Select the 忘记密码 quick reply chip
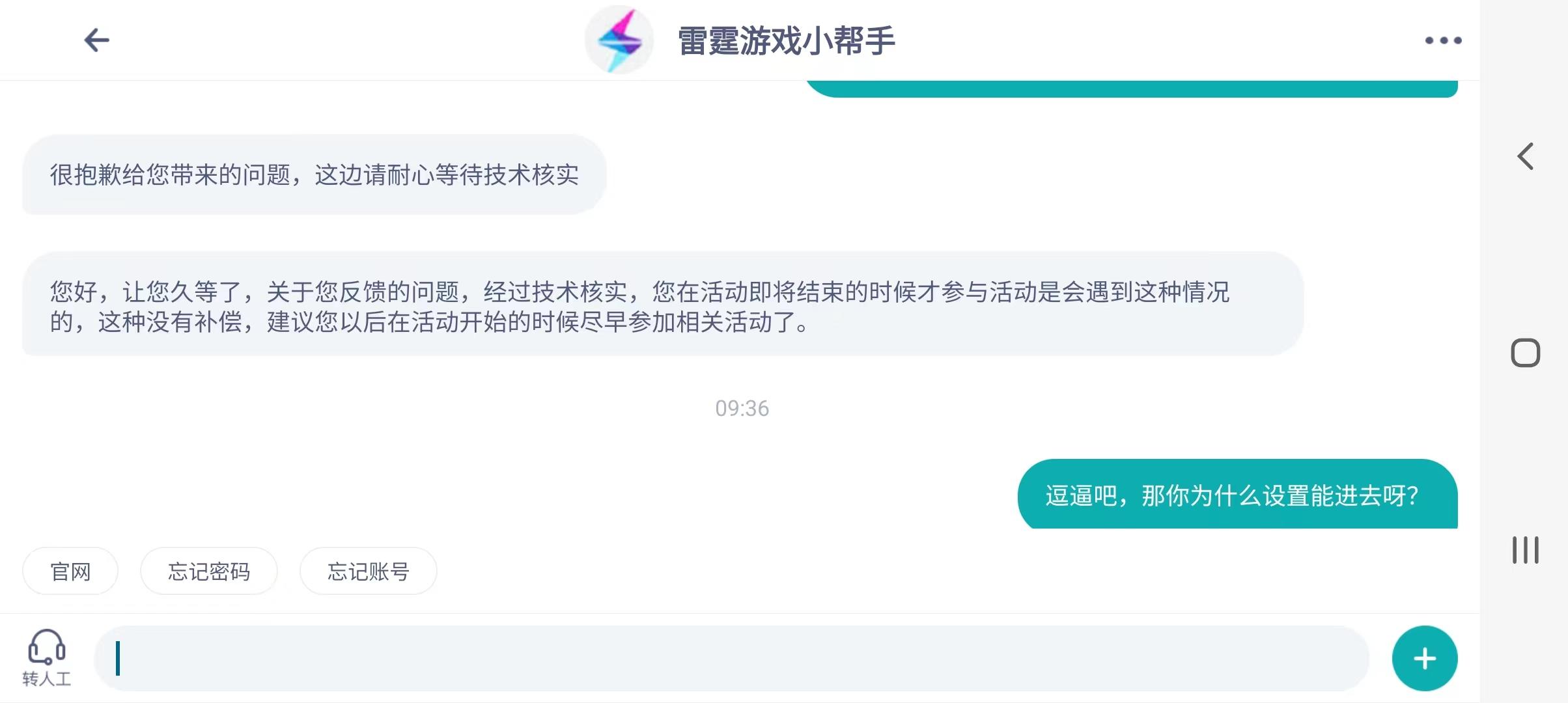 click(x=209, y=571)
